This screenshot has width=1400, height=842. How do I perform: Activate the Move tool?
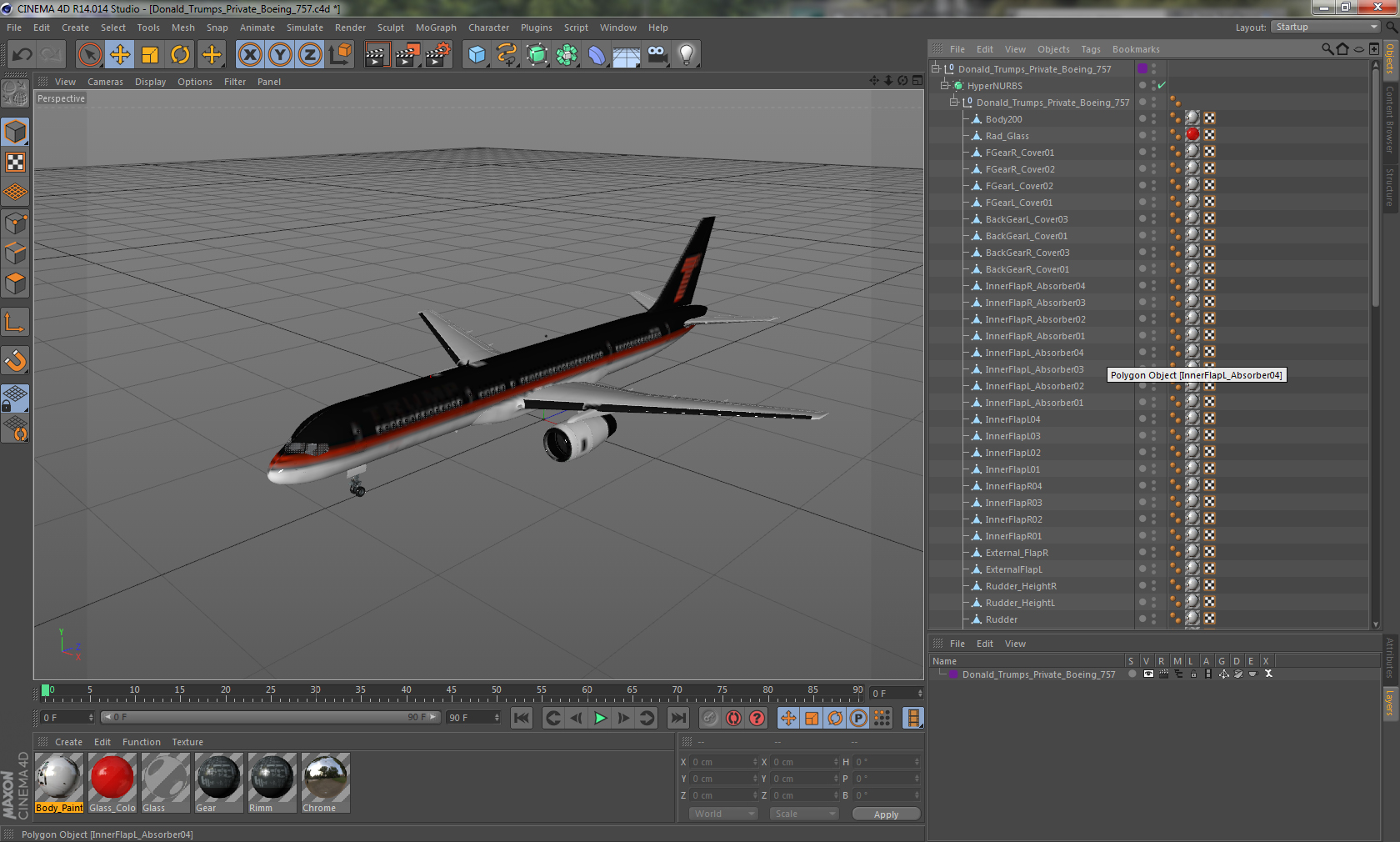pos(120,55)
